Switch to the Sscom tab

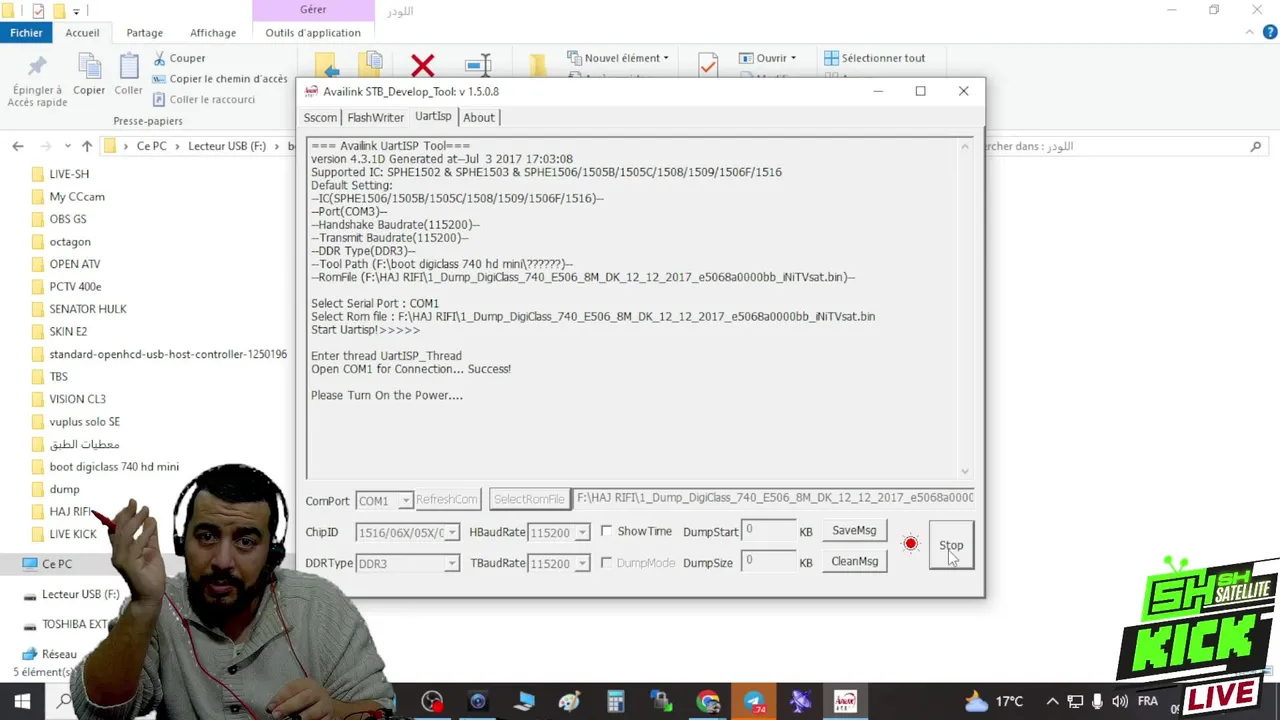click(x=320, y=117)
